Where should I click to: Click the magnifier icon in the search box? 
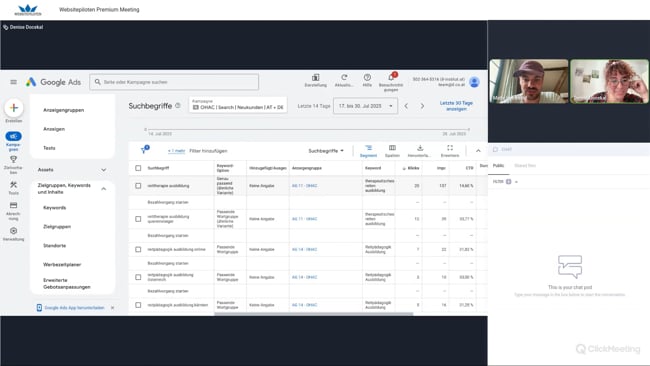(x=97, y=82)
